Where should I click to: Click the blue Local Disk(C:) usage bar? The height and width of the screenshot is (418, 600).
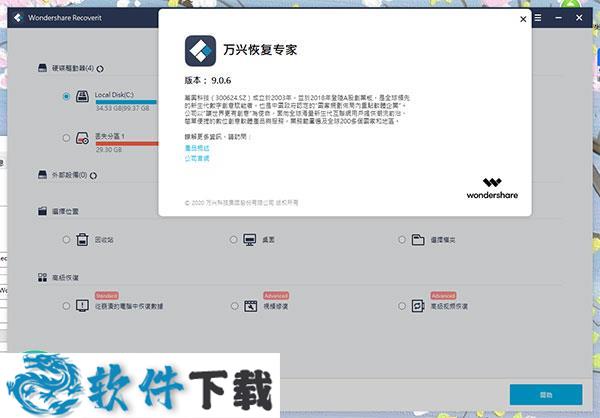tap(126, 102)
